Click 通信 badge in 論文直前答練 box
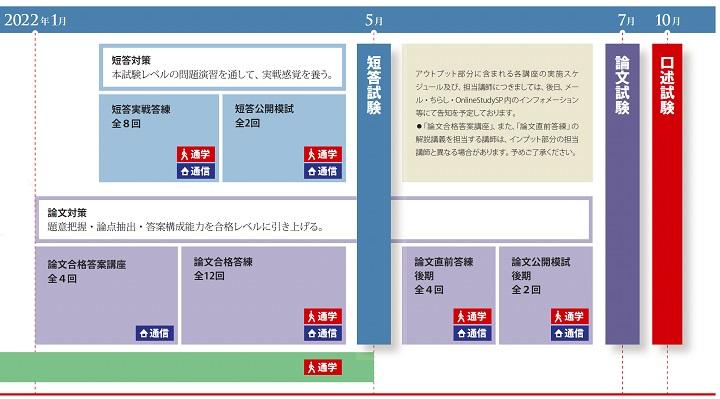 tap(472, 333)
